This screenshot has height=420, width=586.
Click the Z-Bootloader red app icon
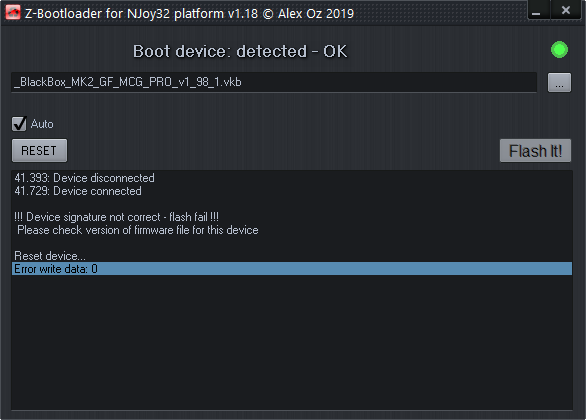pyautogui.click(x=13, y=13)
